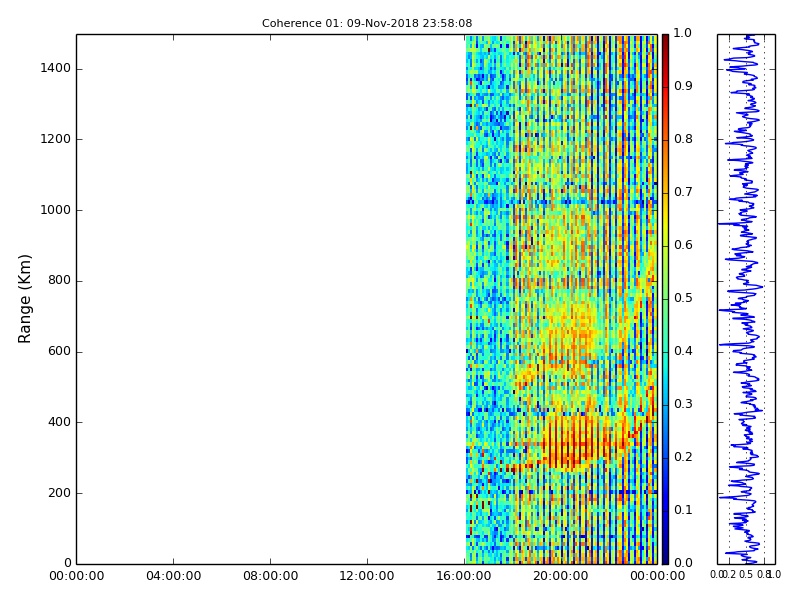Viewport: 800px width, 600px height.
Task: Click the 800 tick label on range axis
Action: coord(59,281)
